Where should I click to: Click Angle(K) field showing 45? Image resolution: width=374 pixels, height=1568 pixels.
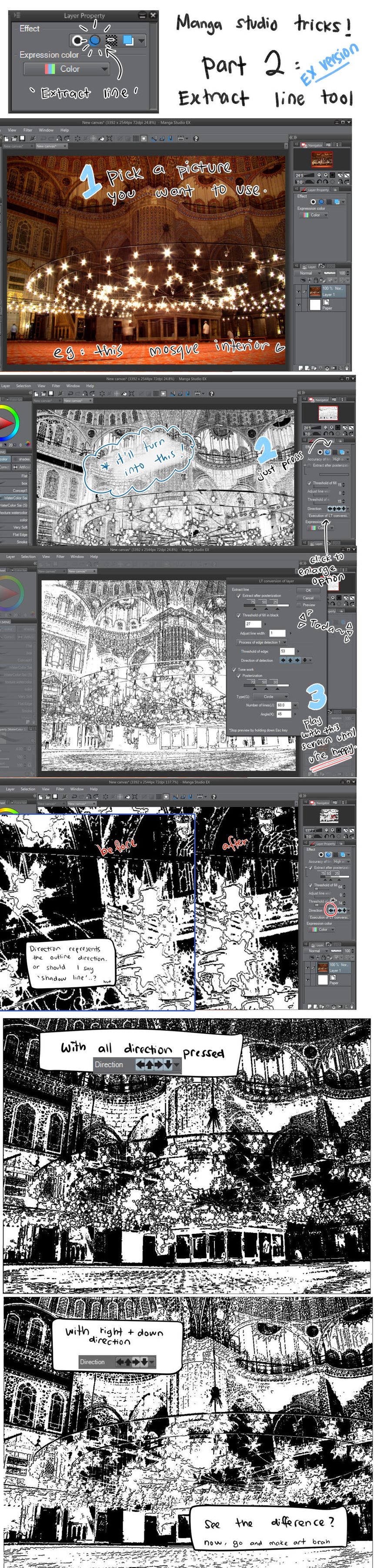pyautogui.click(x=284, y=714)
